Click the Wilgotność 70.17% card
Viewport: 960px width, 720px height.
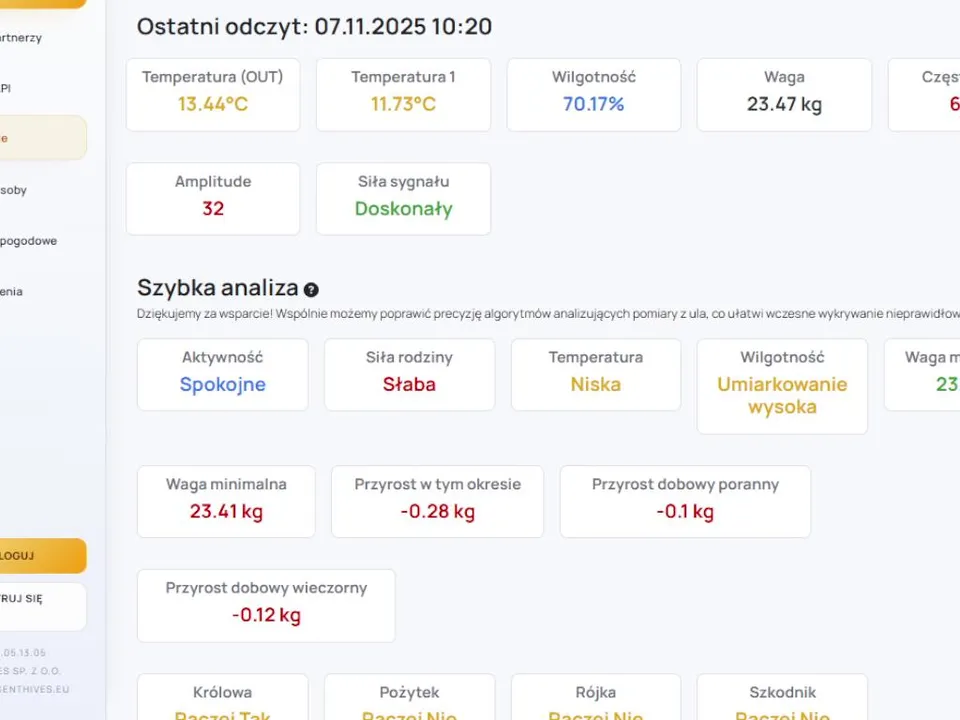click(594, 94)
